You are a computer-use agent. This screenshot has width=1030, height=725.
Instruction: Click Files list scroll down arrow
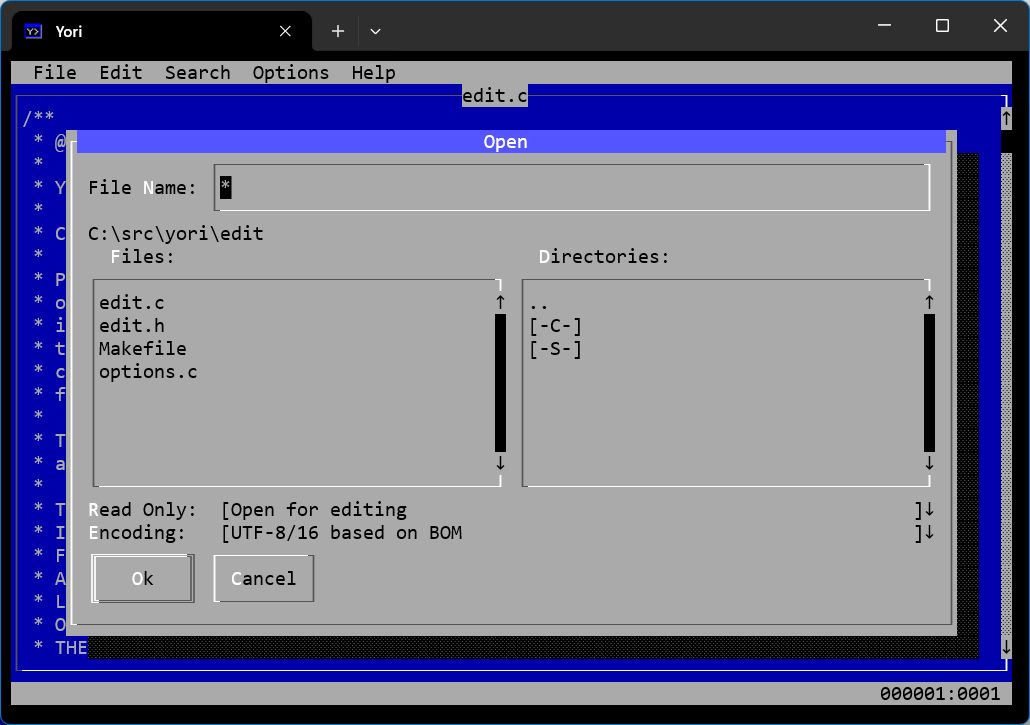[501, 463]
